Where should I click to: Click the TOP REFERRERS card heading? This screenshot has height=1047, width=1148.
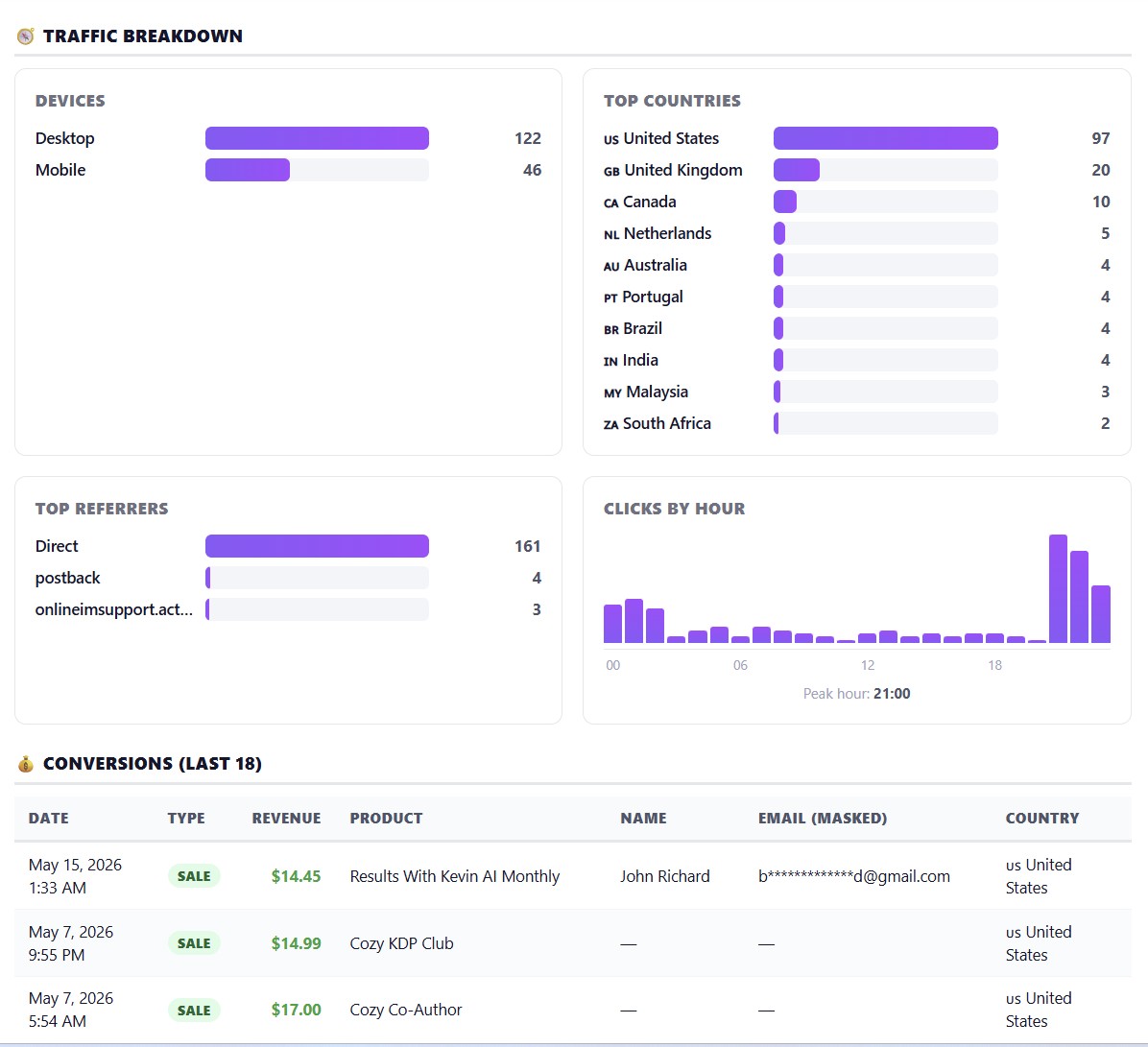[102, 509]
